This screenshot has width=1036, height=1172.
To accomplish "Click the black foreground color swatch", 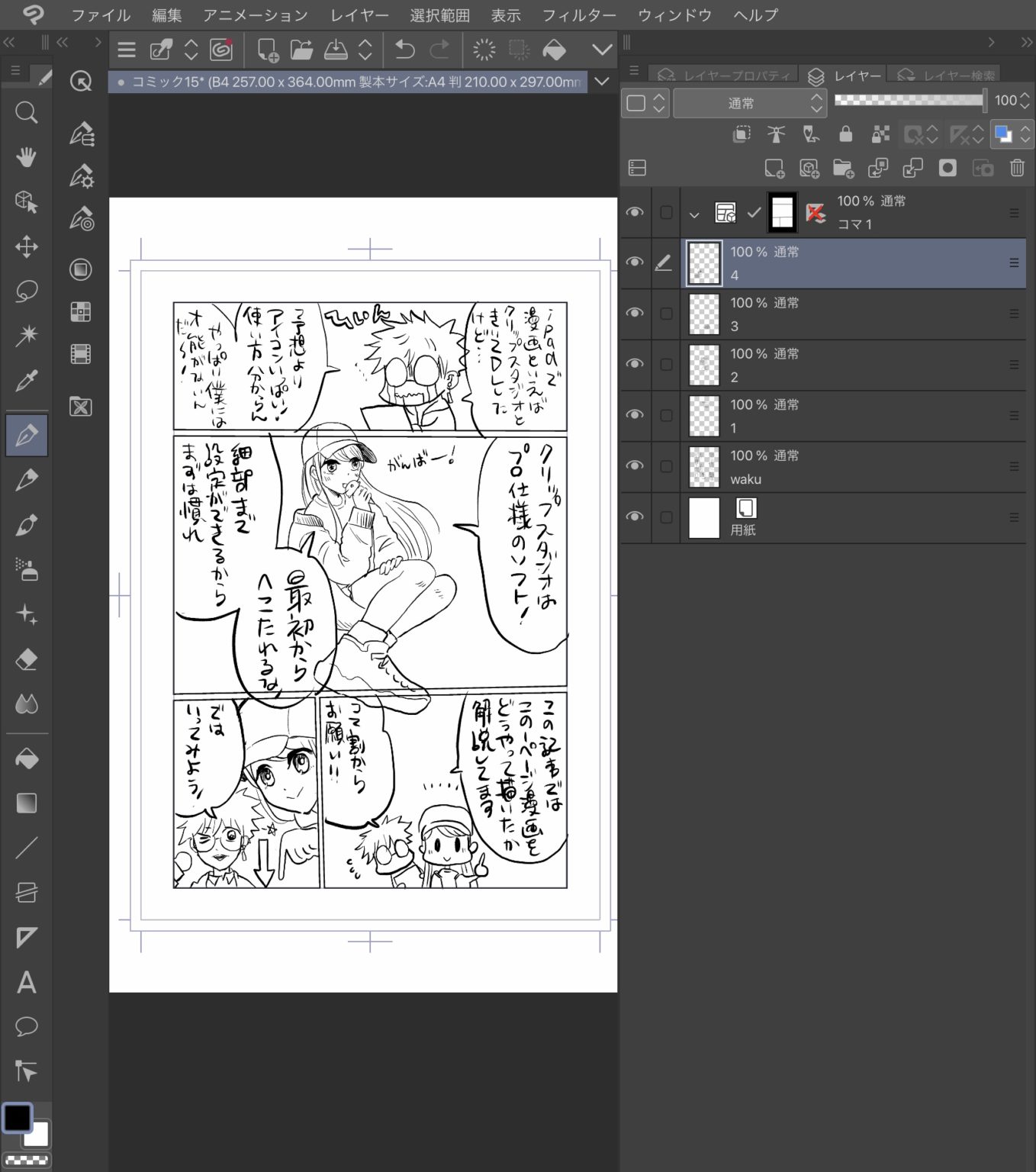I will 17,1118.
